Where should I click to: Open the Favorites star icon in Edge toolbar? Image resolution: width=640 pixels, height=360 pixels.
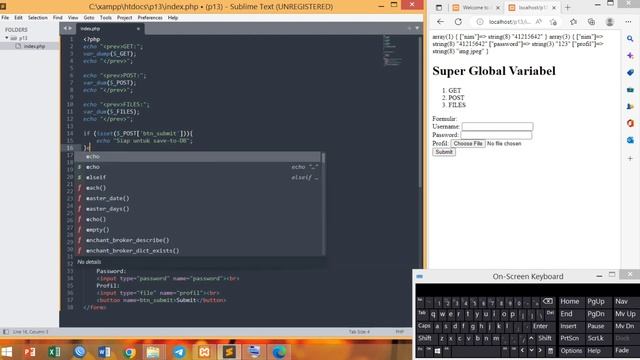[x=573, y=22]
